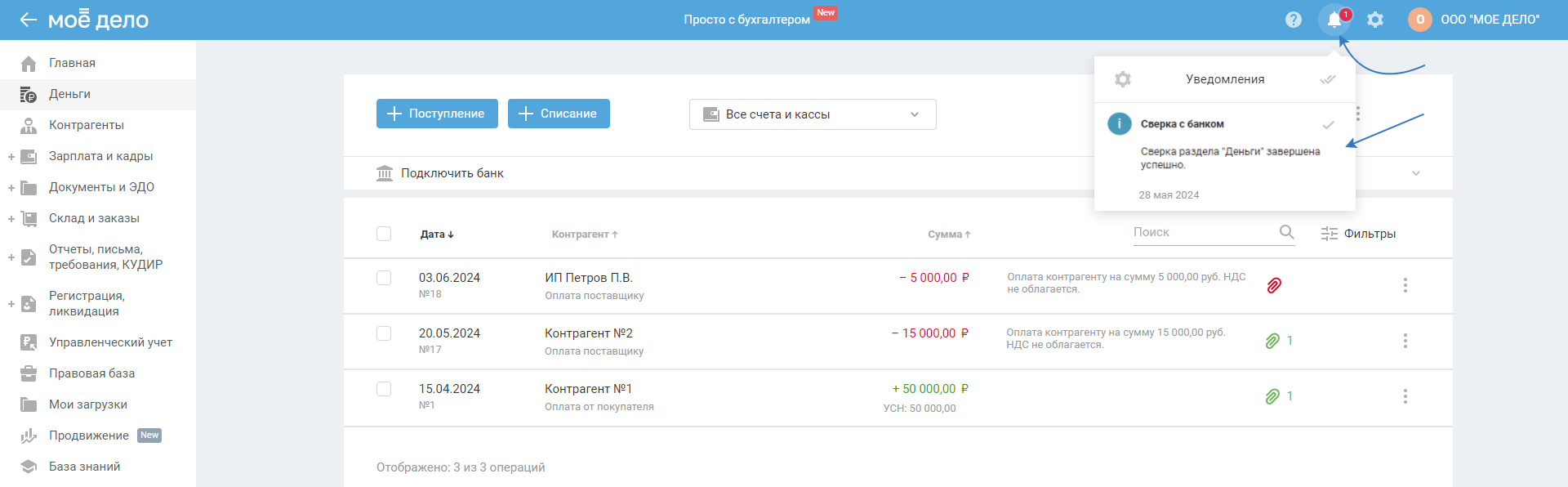Open ООО "МОЕ ДЕЛО" account name
Viewport: 1568px width, 487px height.
pos(1490,20)
